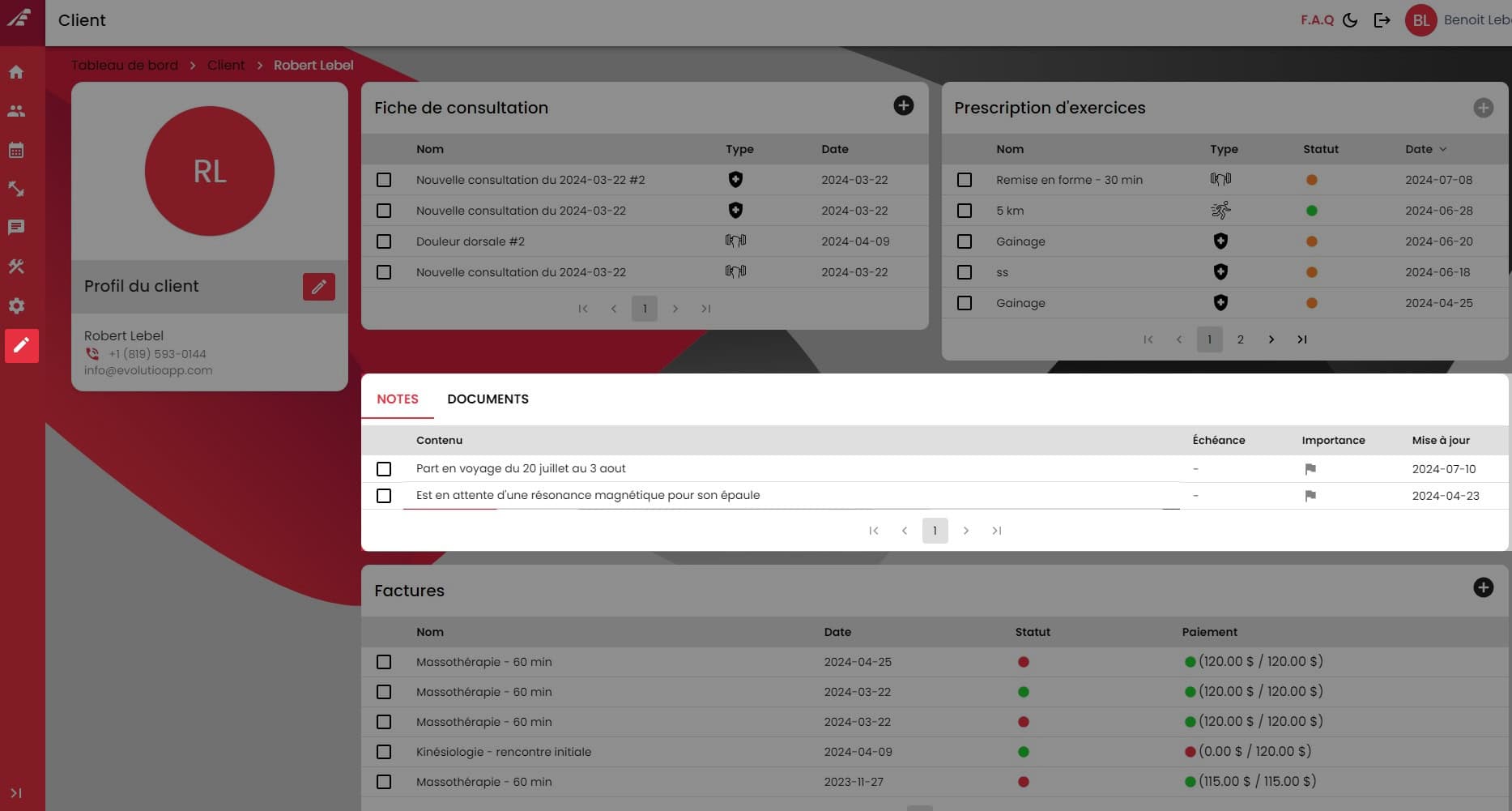Check the Remise en forme - 30 min row
This screenshot has width=1512, height=811.
pos(964,180)
